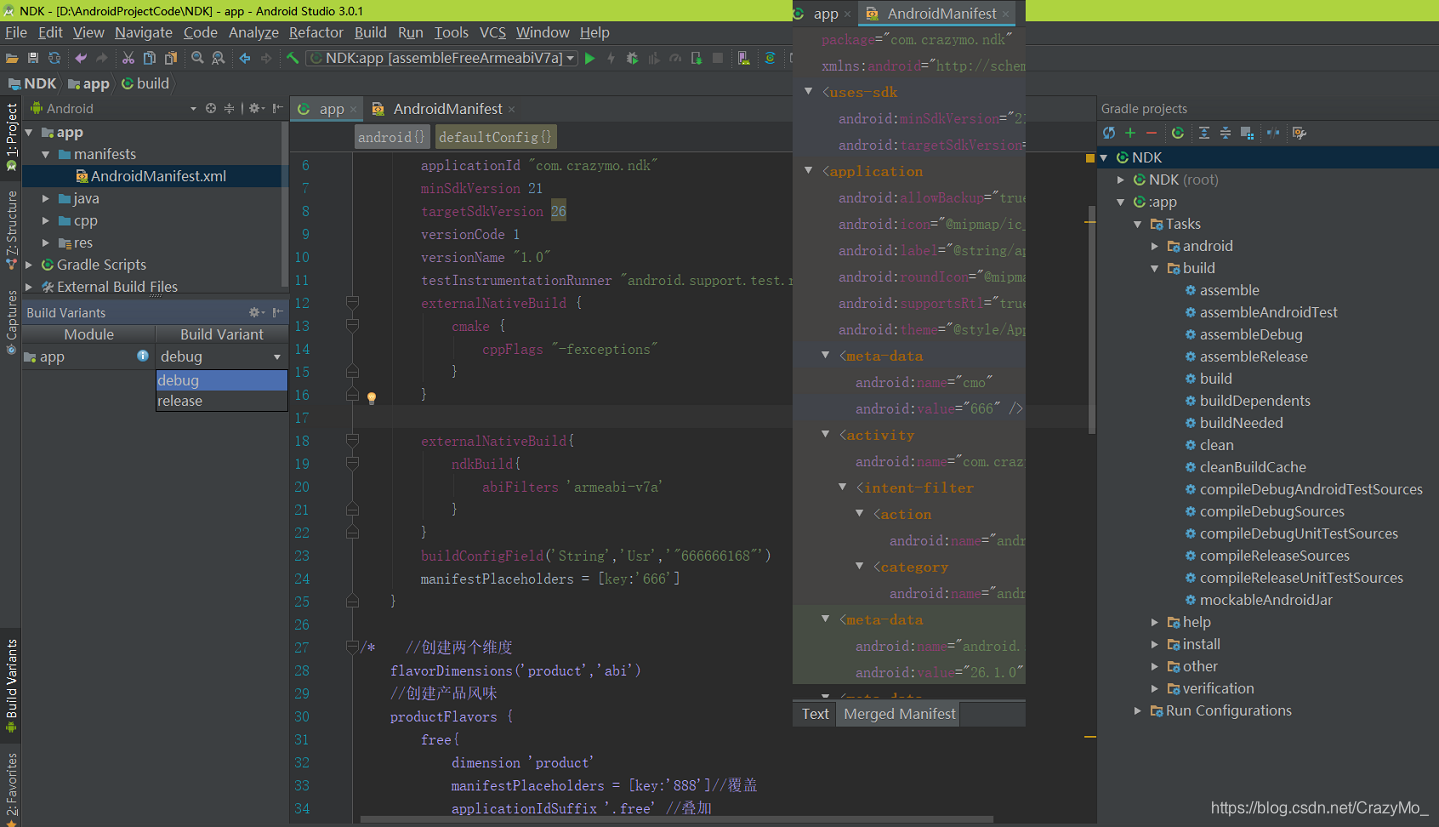Viewport: 1439px width, 827px height.
Task: Click red minus Detach Gradle project
Action: point(1151,132)
